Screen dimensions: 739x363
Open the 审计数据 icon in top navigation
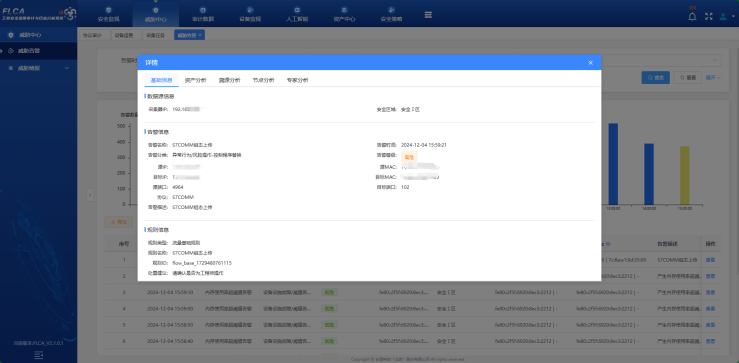[203, 10]
